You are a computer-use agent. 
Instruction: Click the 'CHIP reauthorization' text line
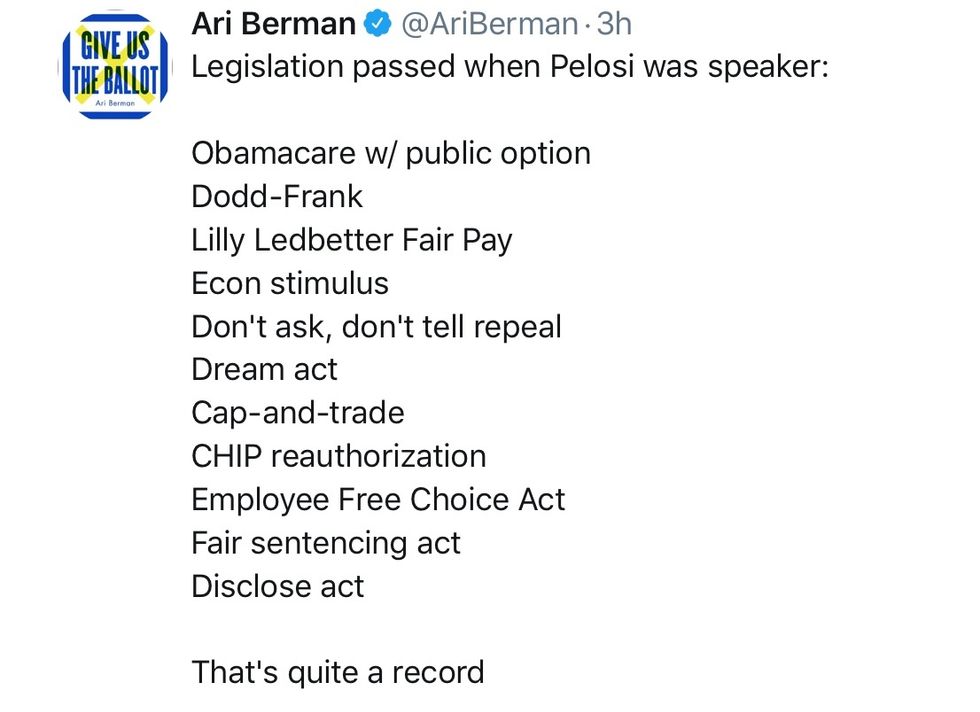[x=339, y=456]
